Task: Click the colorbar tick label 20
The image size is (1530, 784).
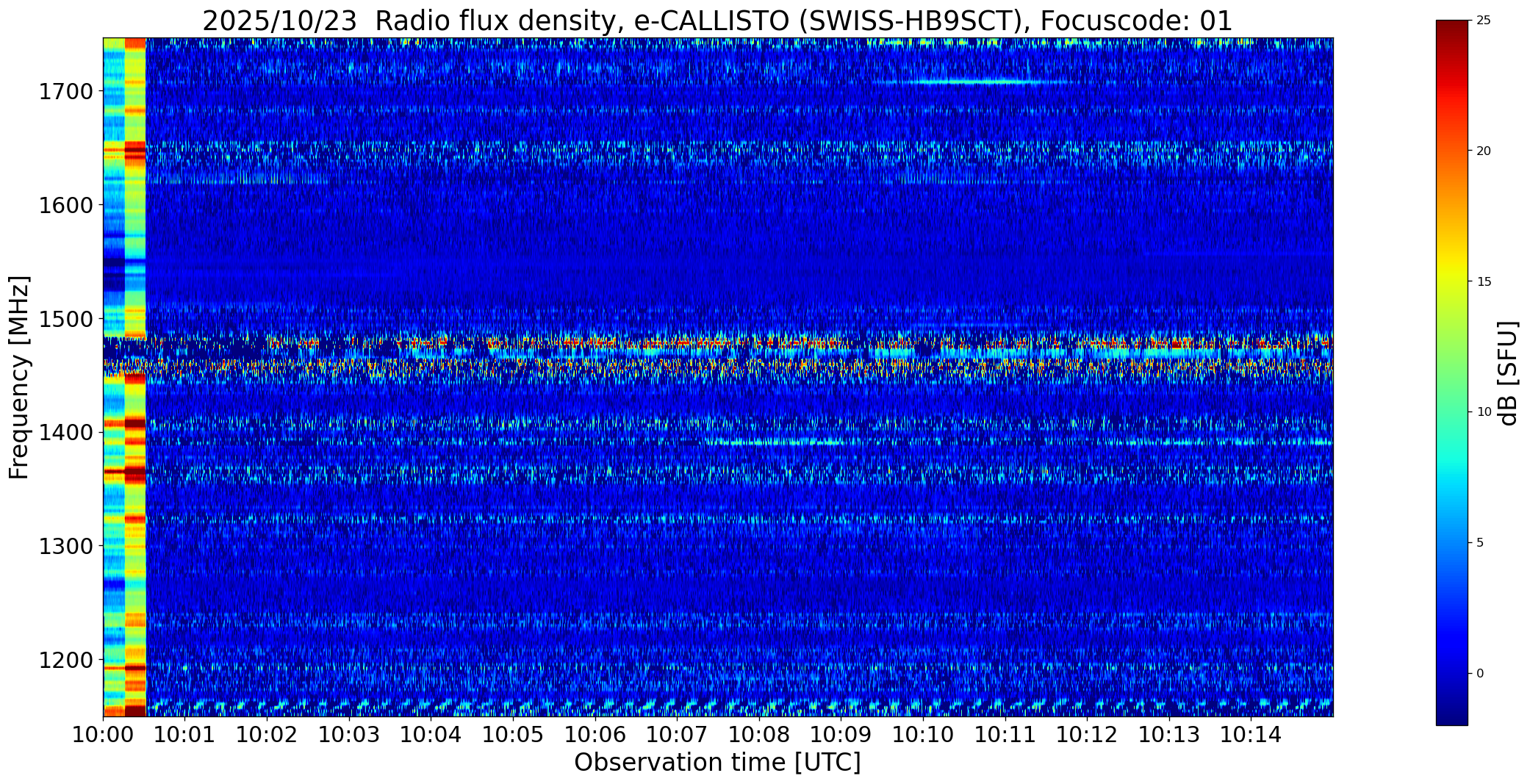Action: [x=1484, y=151]
